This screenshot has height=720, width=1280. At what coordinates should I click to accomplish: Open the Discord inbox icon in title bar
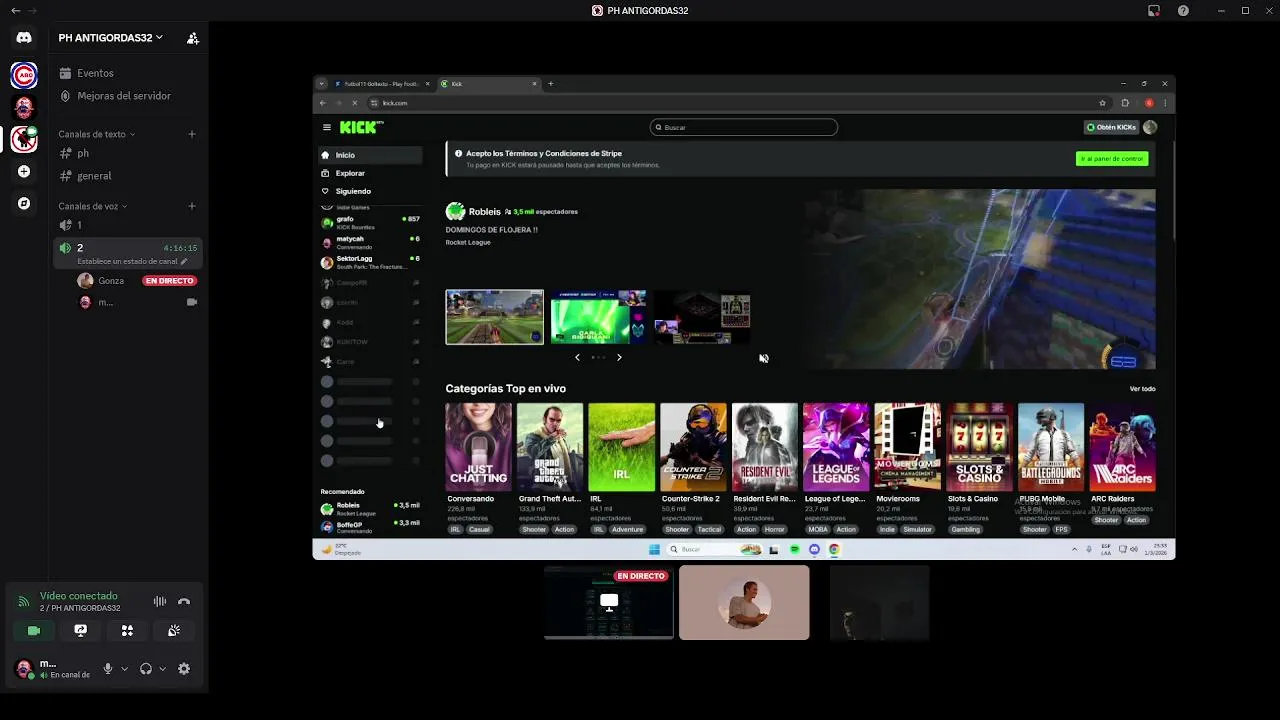[1154, 10]
